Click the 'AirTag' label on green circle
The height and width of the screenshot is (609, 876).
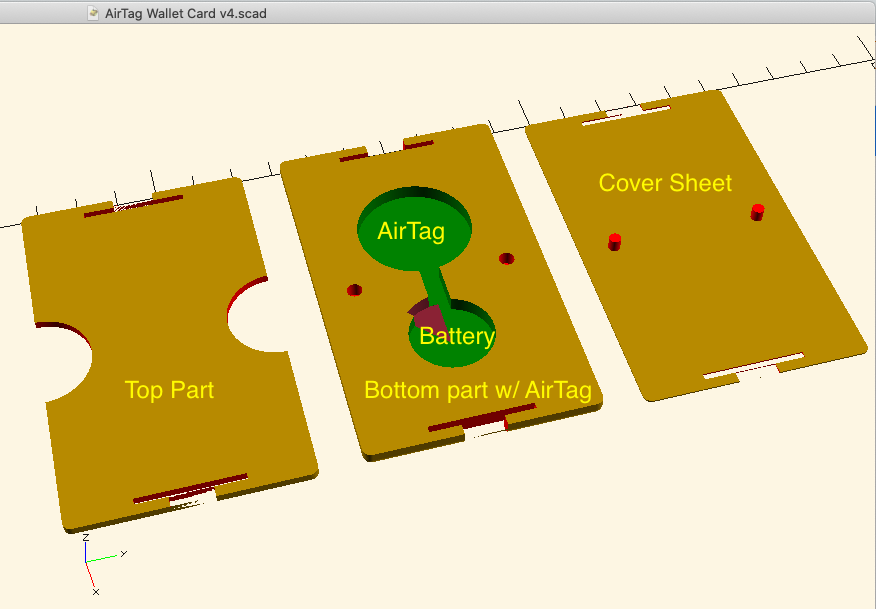pyautogui.click(x=411, y=231)
